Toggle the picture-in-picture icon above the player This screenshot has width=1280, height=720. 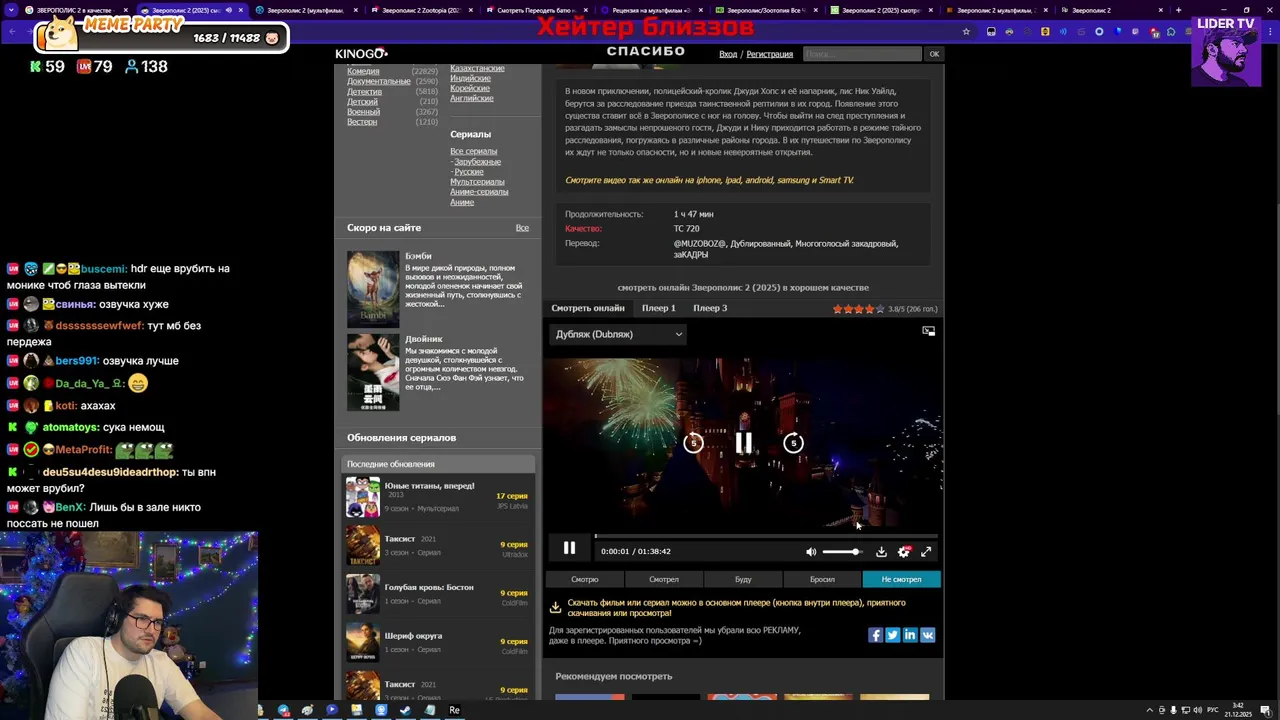coord(928,331)
